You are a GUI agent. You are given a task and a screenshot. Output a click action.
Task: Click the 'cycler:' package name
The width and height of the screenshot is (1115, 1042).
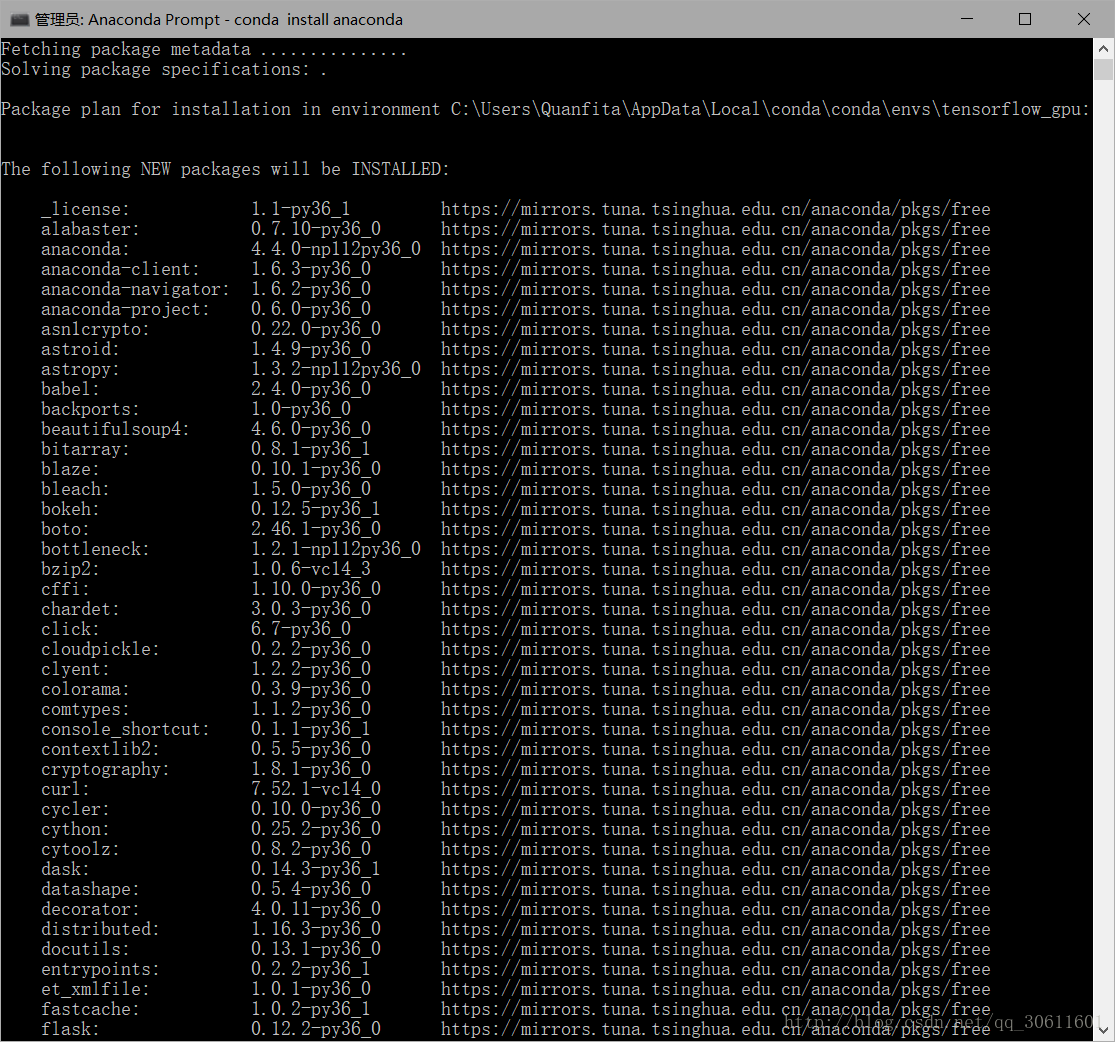coord(75,809)
